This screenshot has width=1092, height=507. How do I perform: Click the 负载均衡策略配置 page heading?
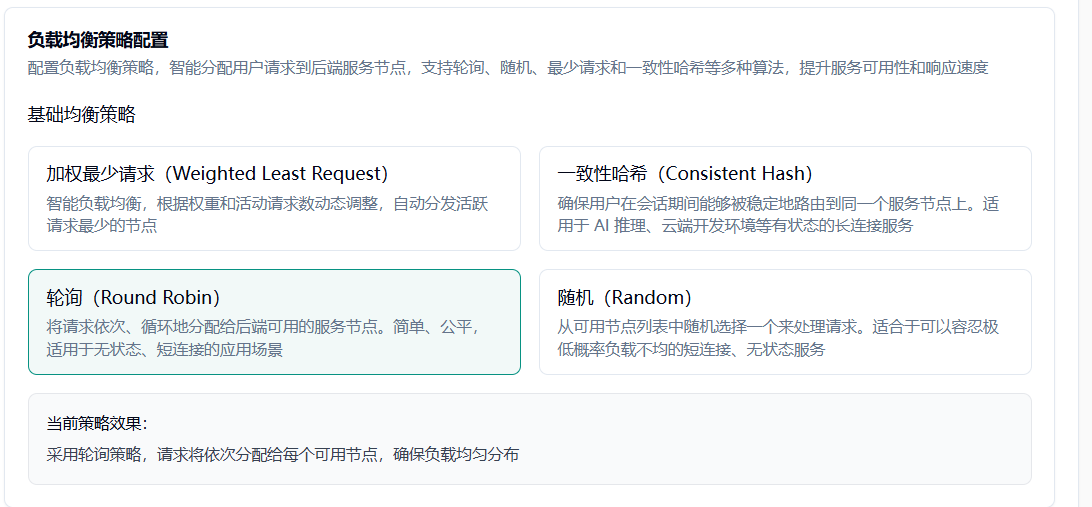click(x=98, y=40)
